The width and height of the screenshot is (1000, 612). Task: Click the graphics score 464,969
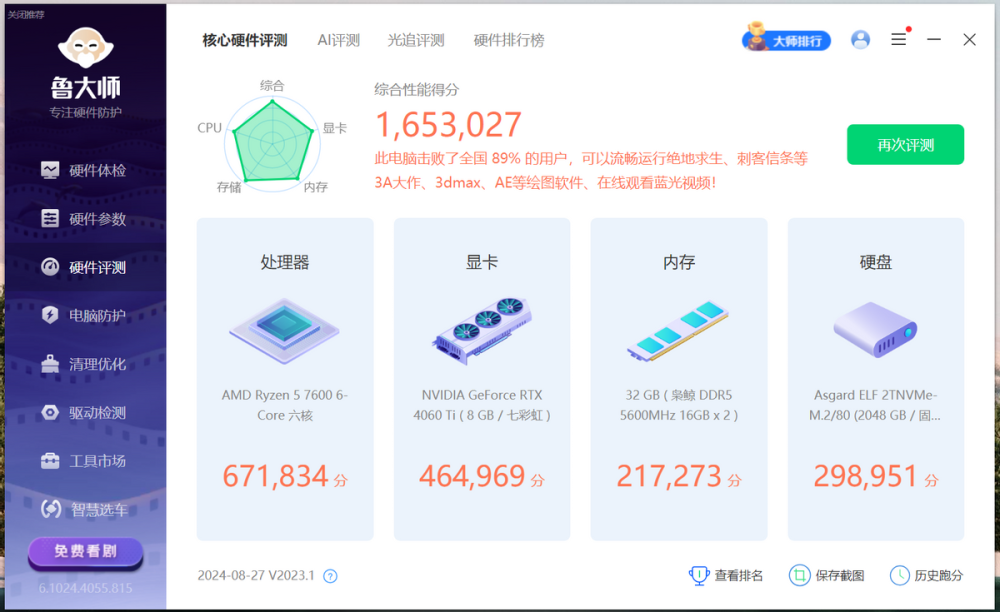point(472,476)
